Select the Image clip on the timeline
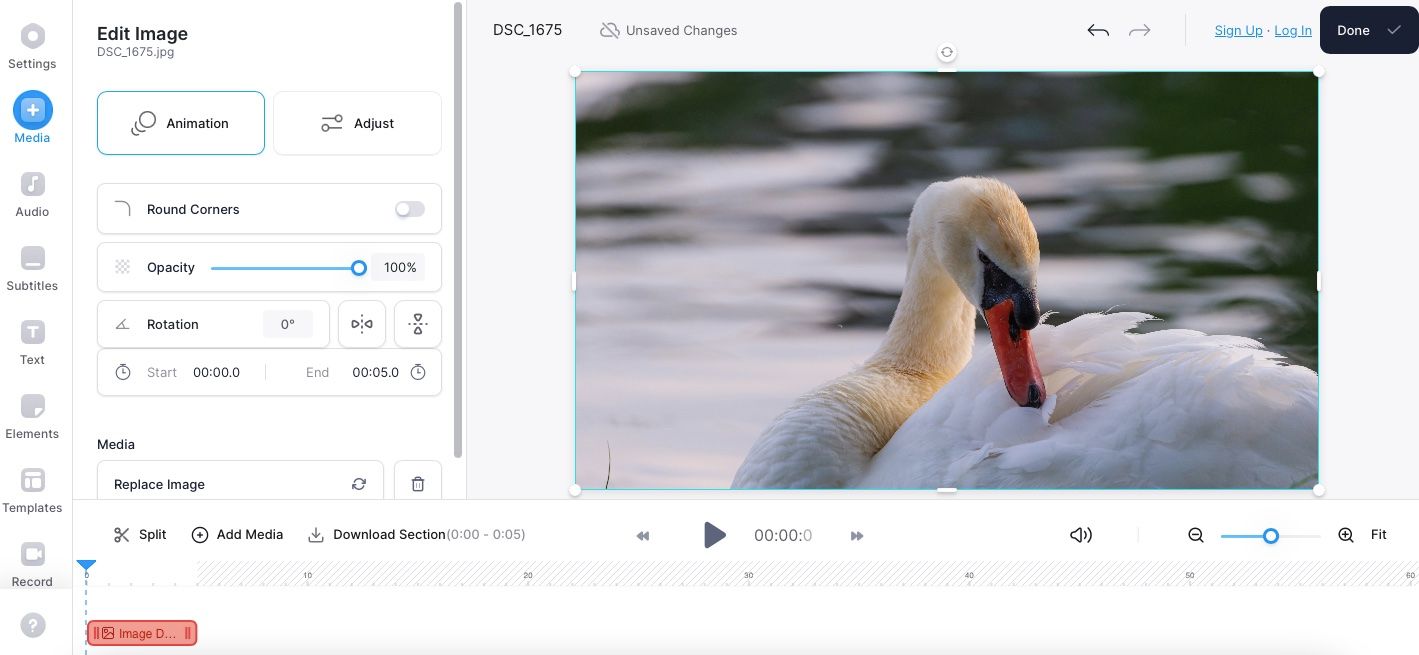This screenshot has height=655, width=1419. 141,633
